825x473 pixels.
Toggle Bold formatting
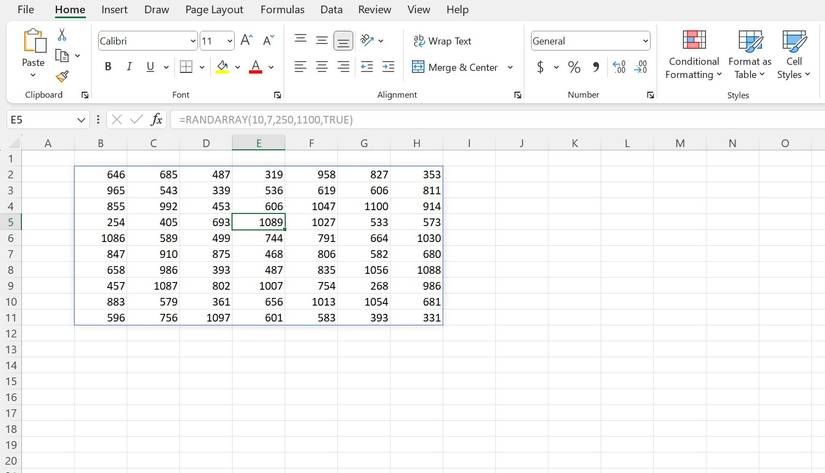coord(108,67)
